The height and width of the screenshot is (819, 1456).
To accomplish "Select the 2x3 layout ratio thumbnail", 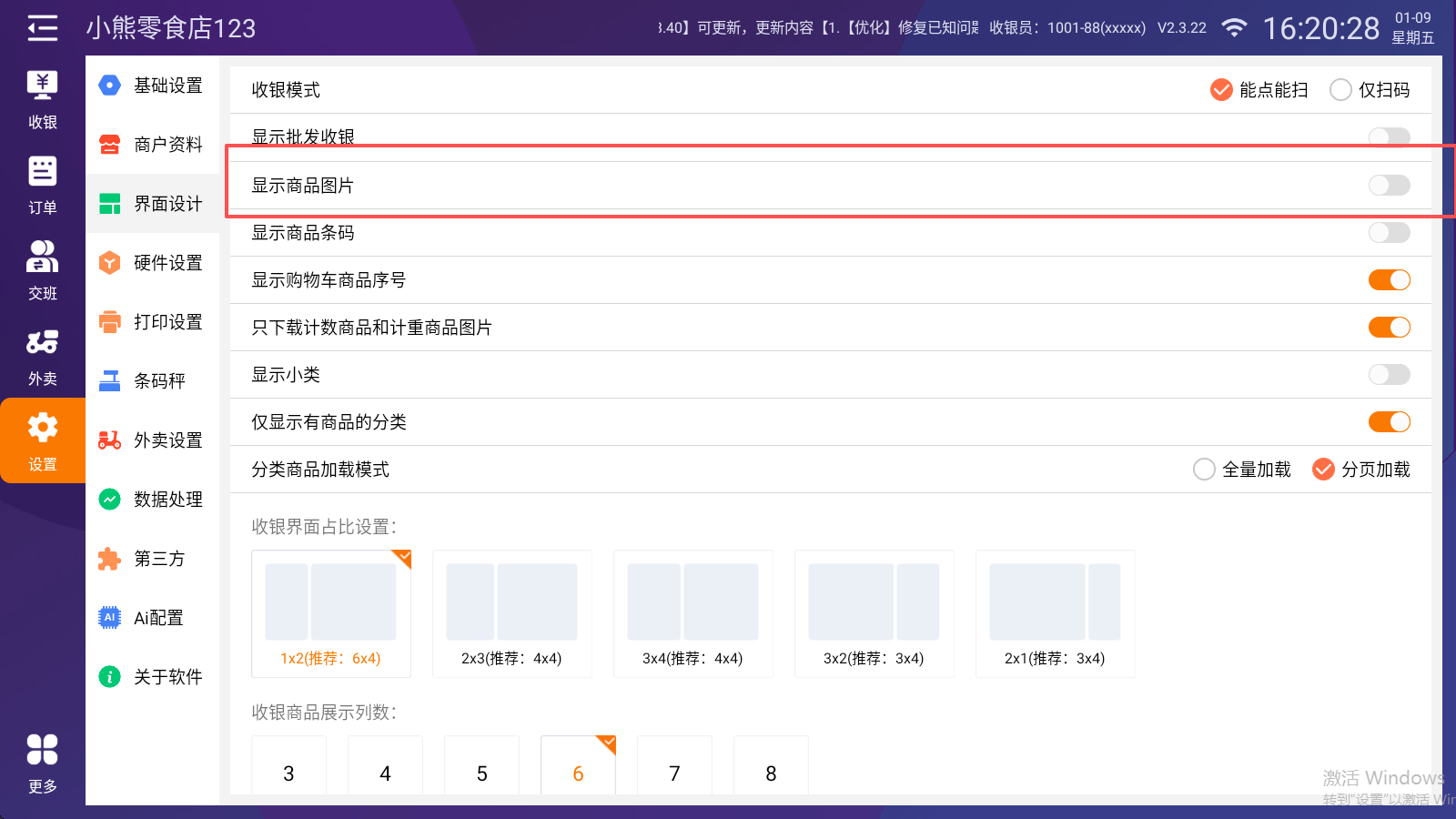I will point(511,612).
